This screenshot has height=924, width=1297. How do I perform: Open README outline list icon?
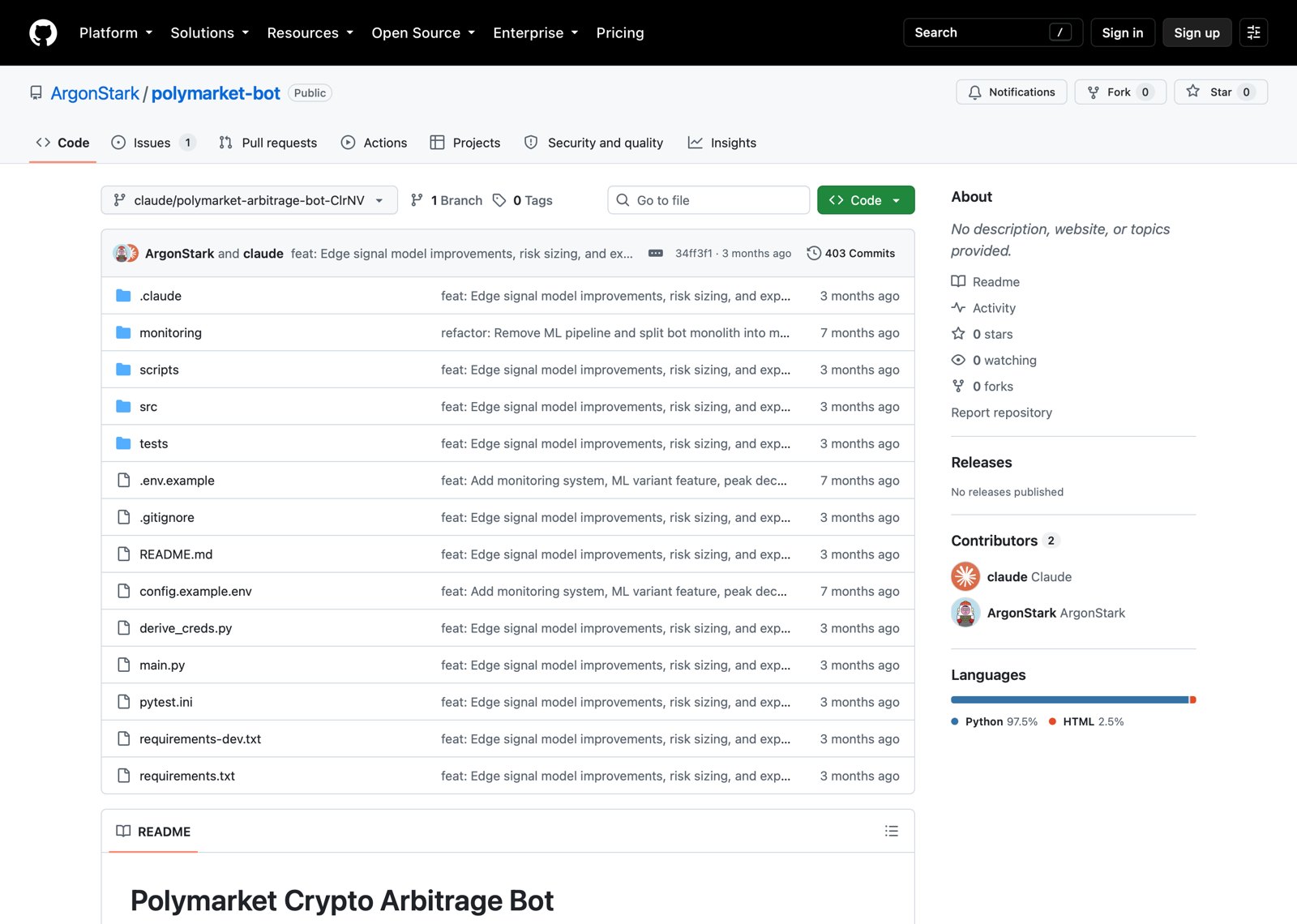(892, 831)
